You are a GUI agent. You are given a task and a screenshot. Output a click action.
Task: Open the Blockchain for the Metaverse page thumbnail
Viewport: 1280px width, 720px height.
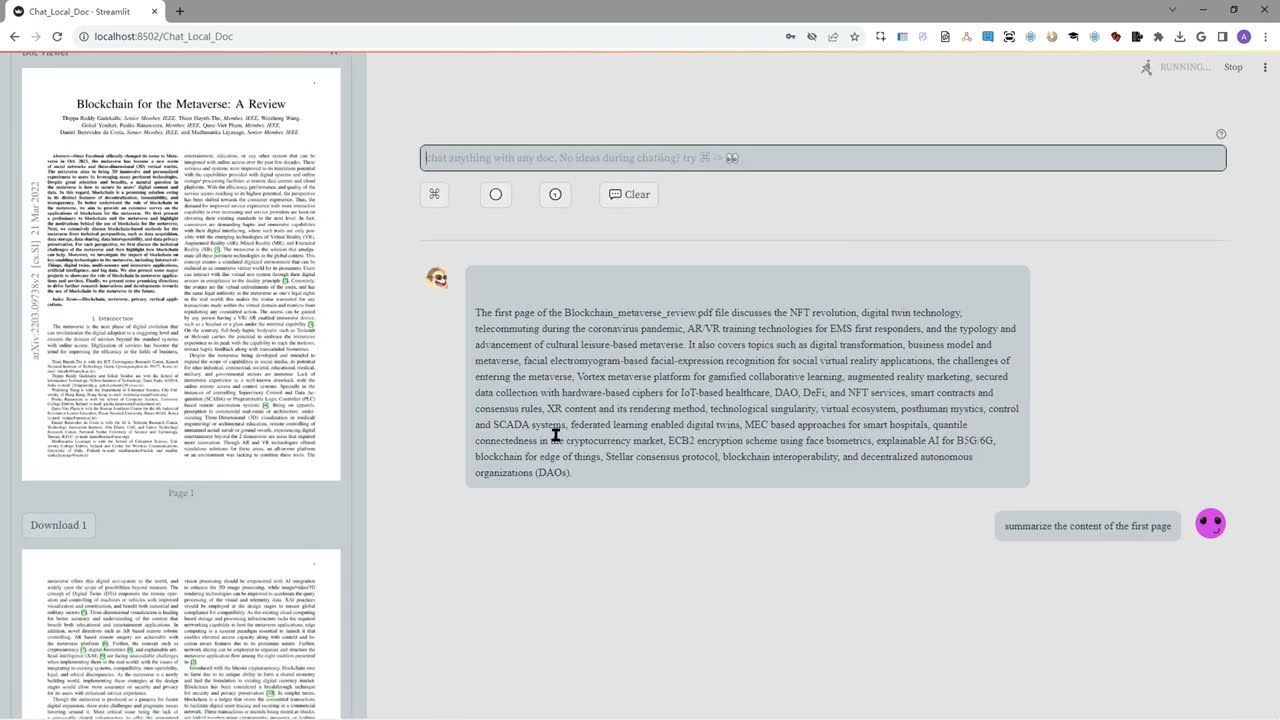click(181, 274)
